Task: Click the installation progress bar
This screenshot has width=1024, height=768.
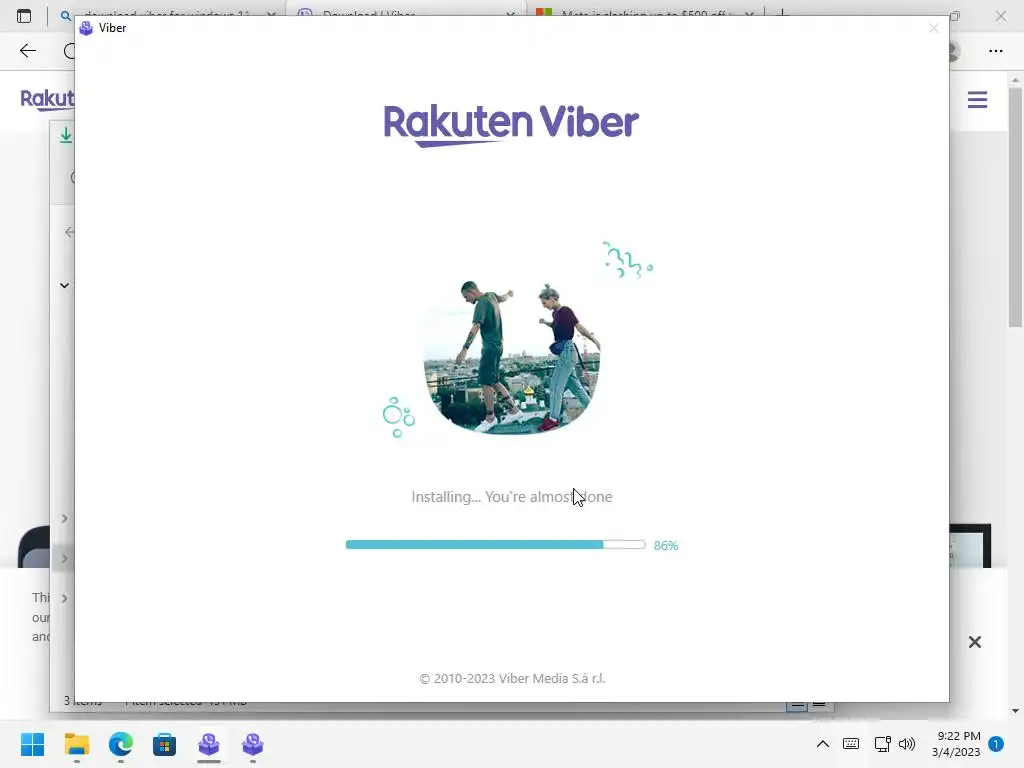Action: (495, 545)
